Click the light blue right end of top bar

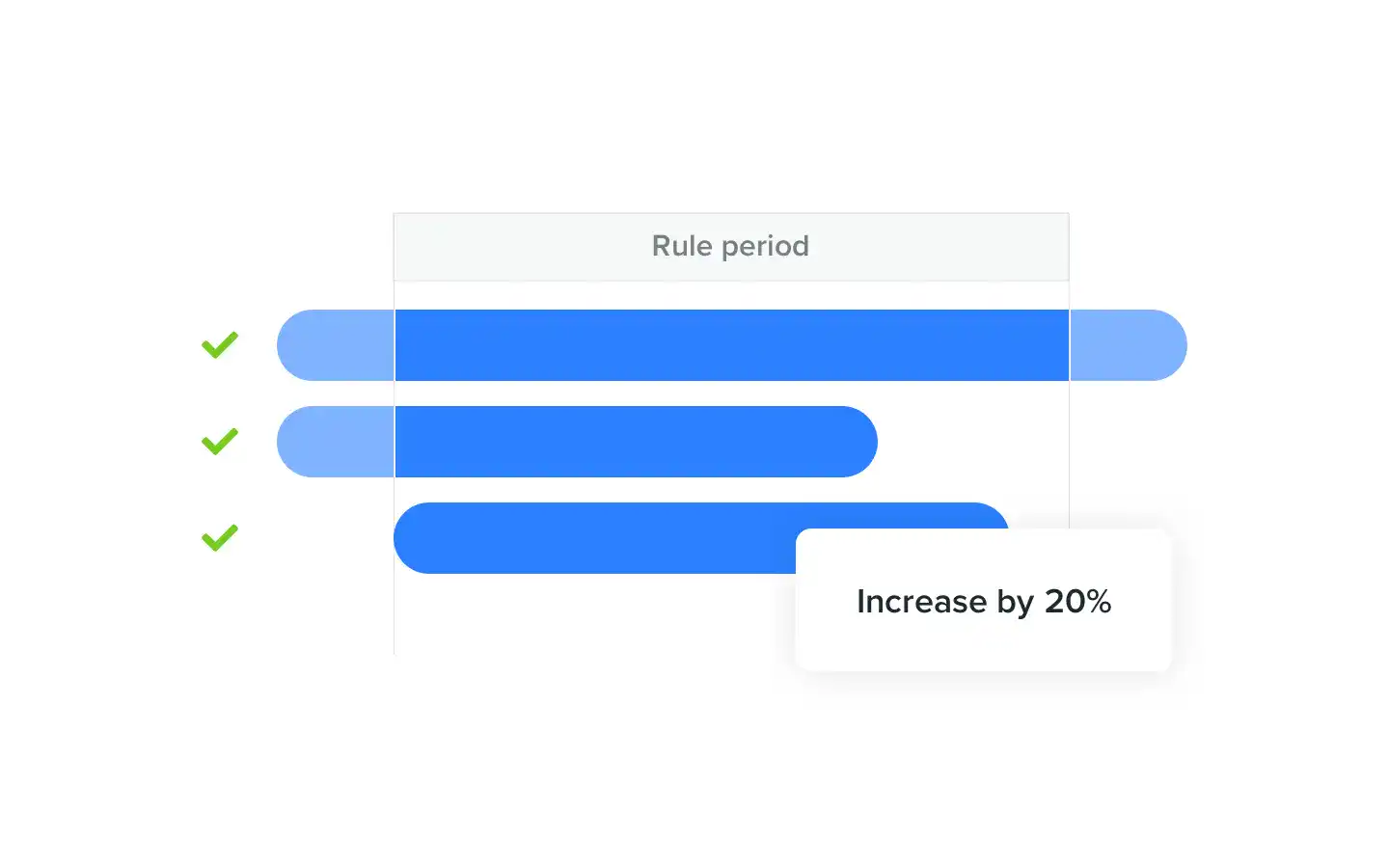(1127, 345)
